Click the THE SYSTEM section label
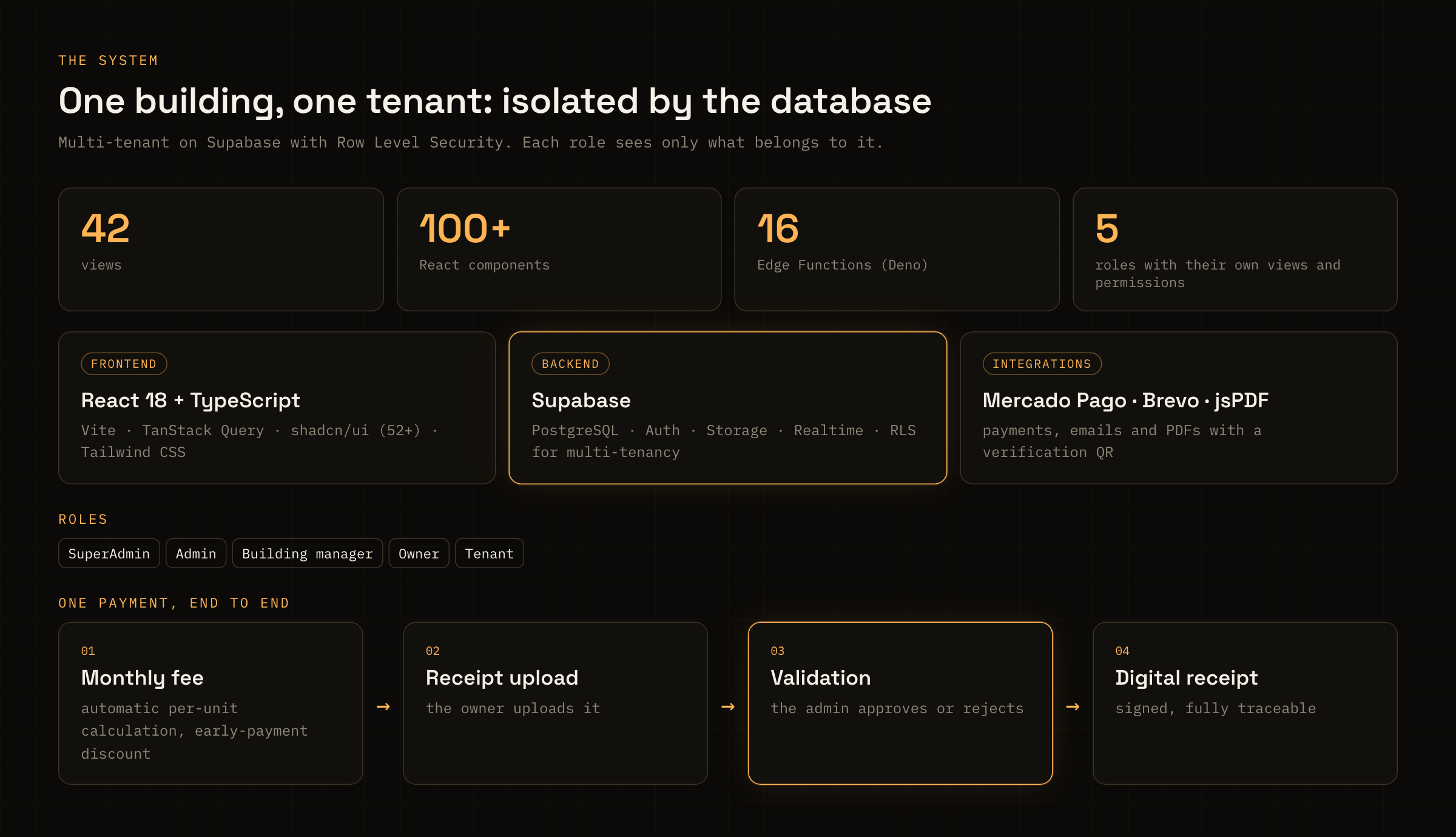This screenshot has height=837, width=1456. click(x=109, y=61)
